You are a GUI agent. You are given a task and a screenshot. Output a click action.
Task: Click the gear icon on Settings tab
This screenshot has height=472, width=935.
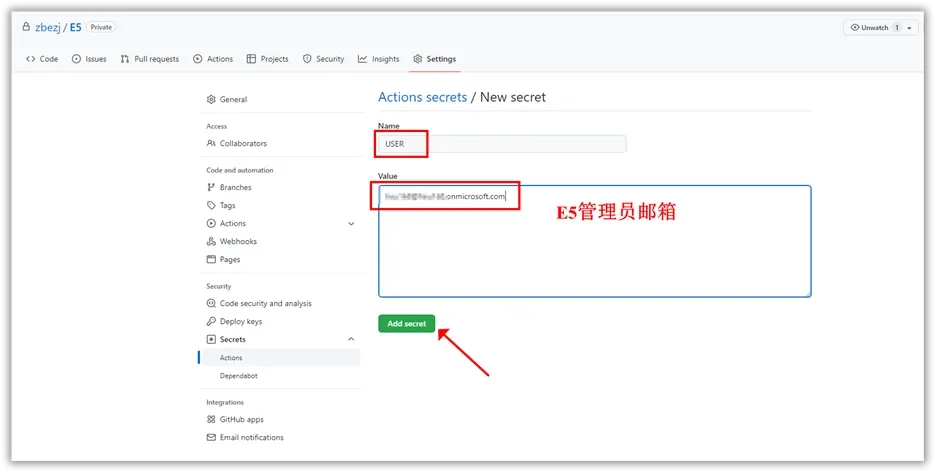[417, 59]
